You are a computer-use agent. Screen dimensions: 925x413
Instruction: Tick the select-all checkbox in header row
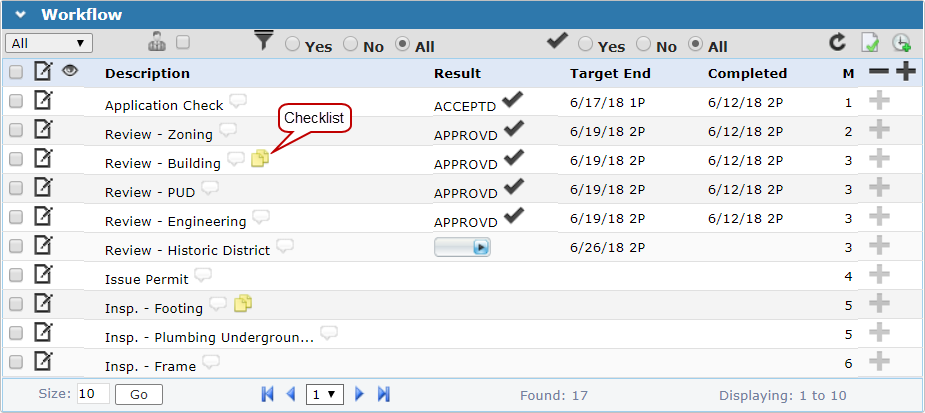[x=16, y=72]
